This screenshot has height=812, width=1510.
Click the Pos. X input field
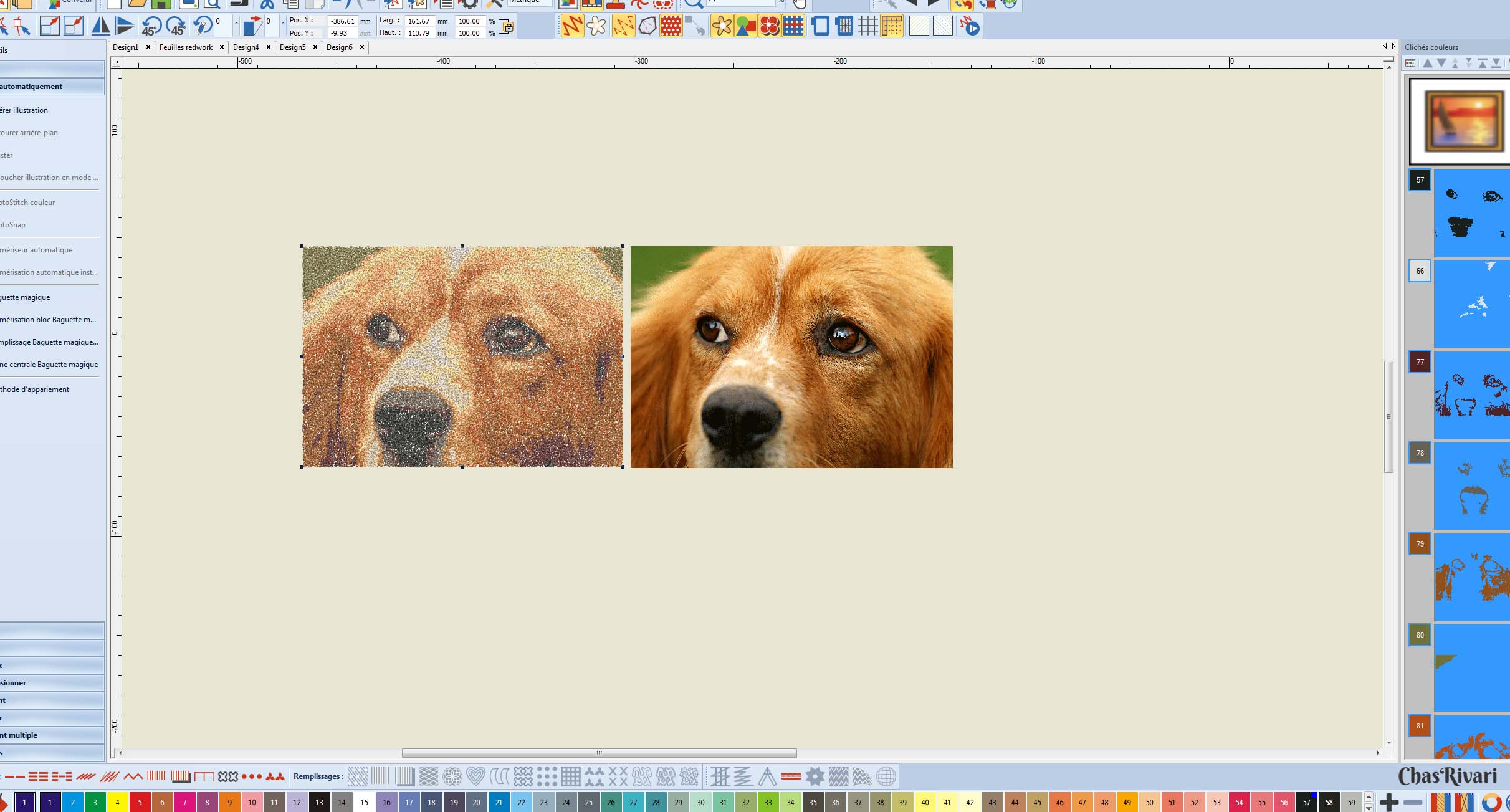(342, 21)
